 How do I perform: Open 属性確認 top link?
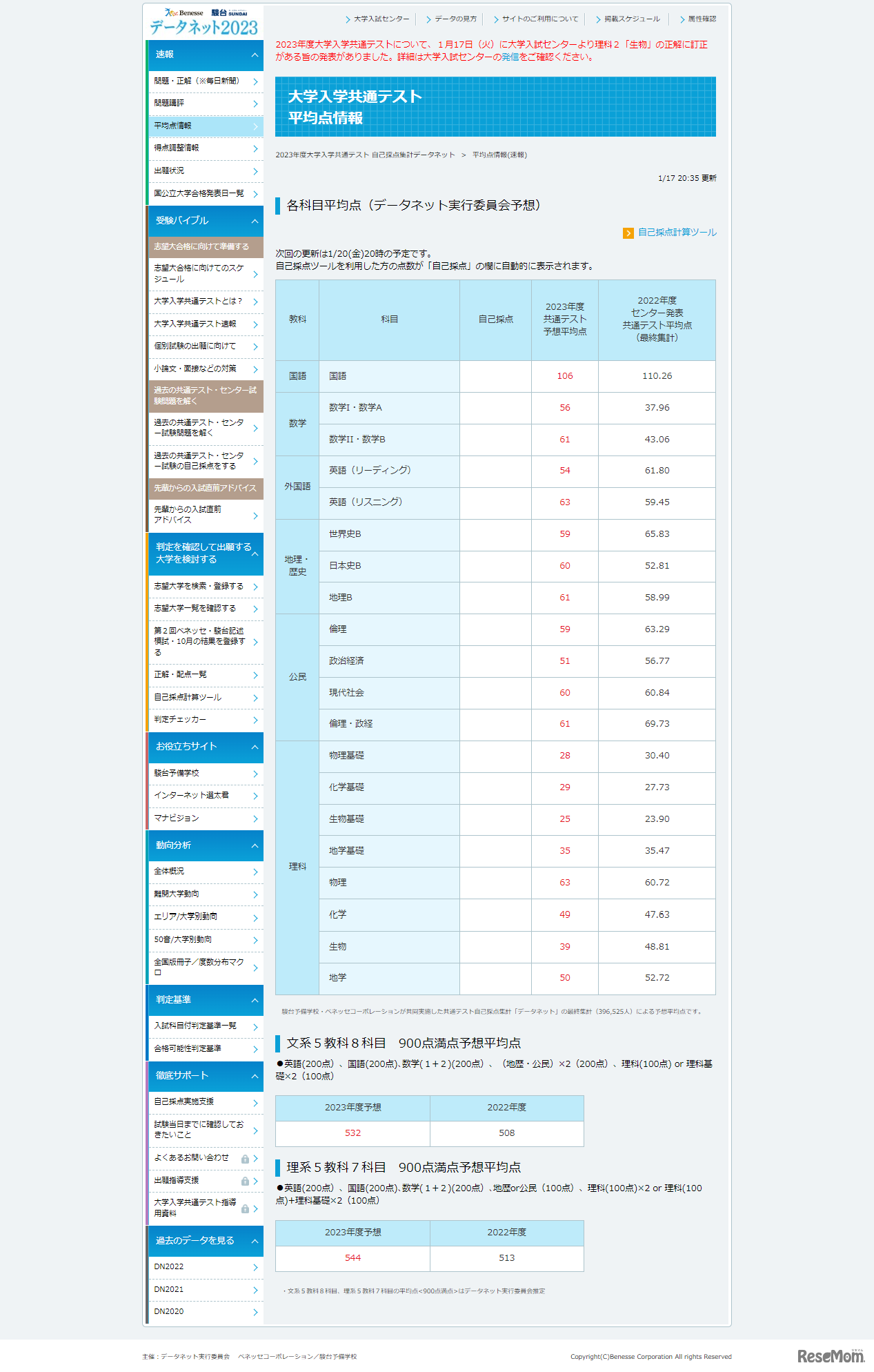[698, 19]
